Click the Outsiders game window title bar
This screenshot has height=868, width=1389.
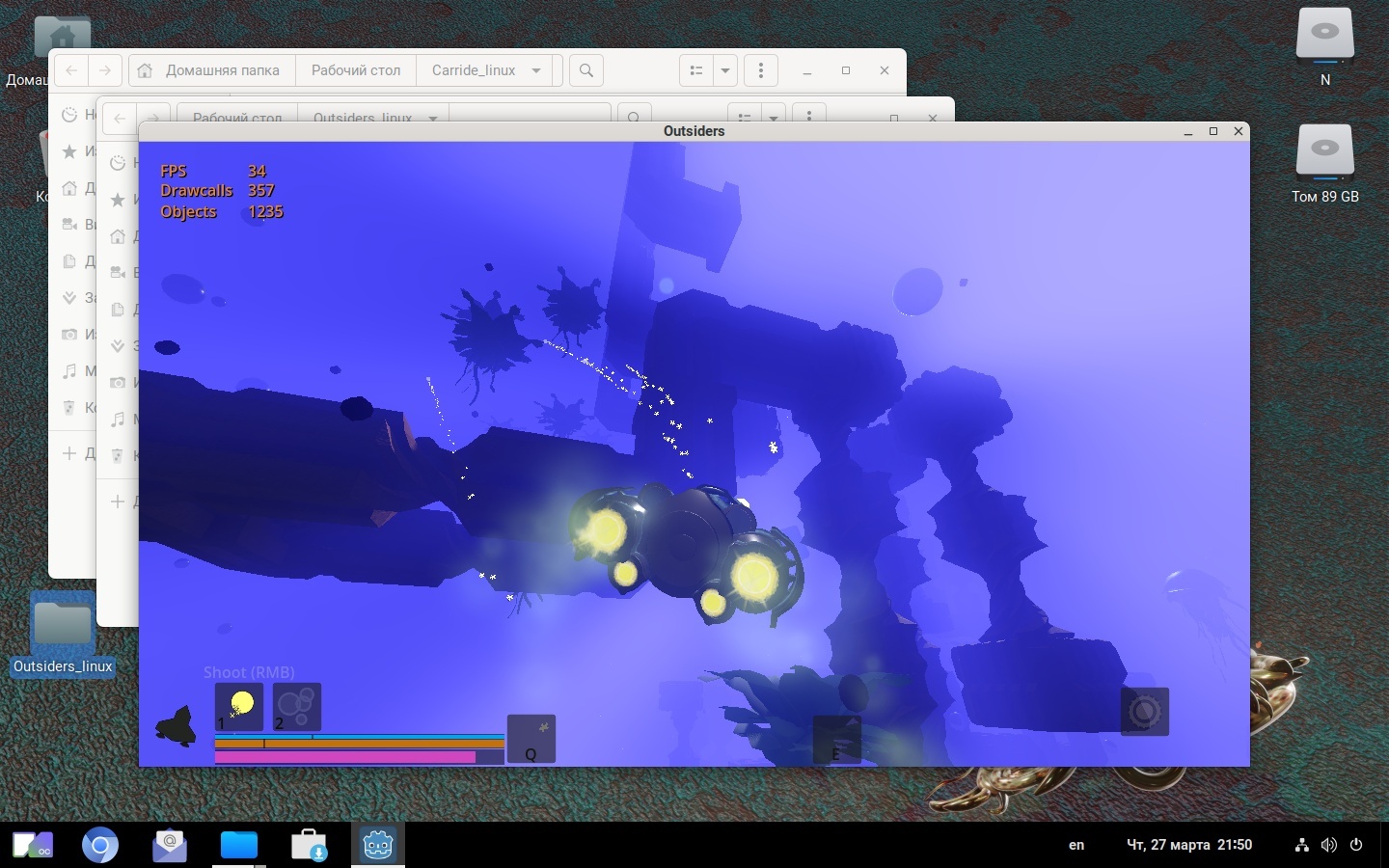pos(694,131)
